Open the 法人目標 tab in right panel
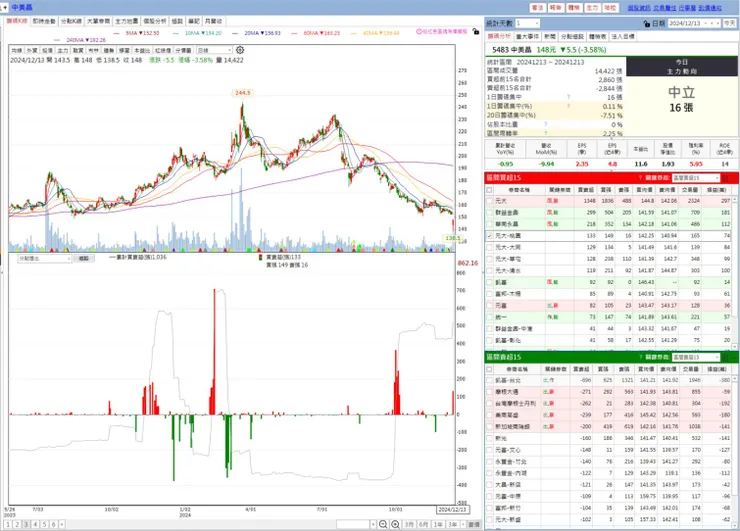 pos(623,36)
